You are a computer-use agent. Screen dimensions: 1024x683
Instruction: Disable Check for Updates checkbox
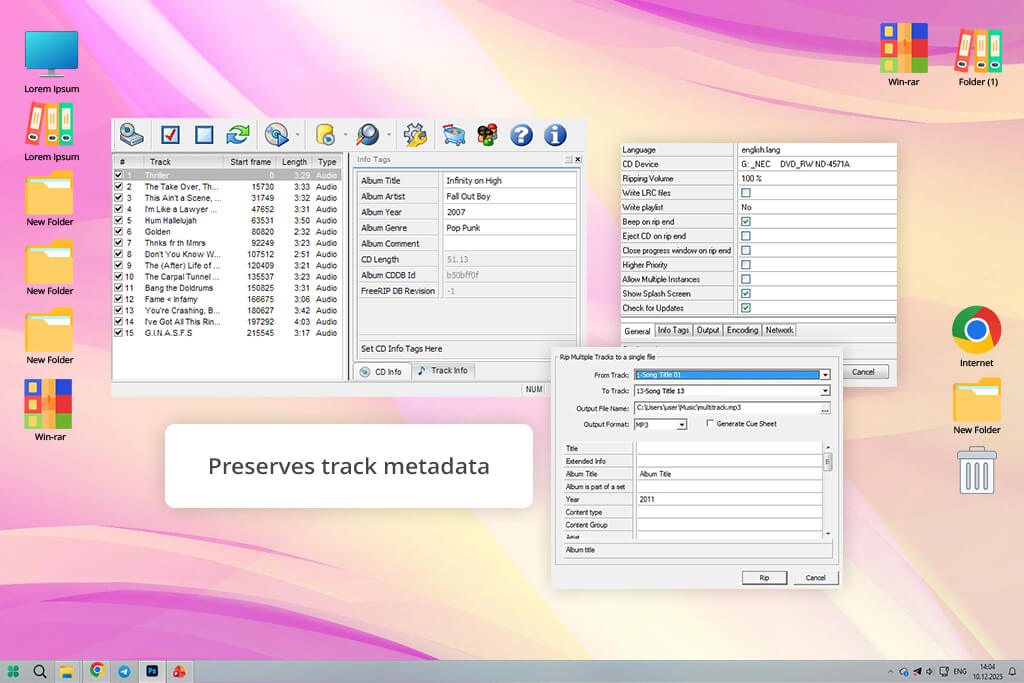coord(746,308)
